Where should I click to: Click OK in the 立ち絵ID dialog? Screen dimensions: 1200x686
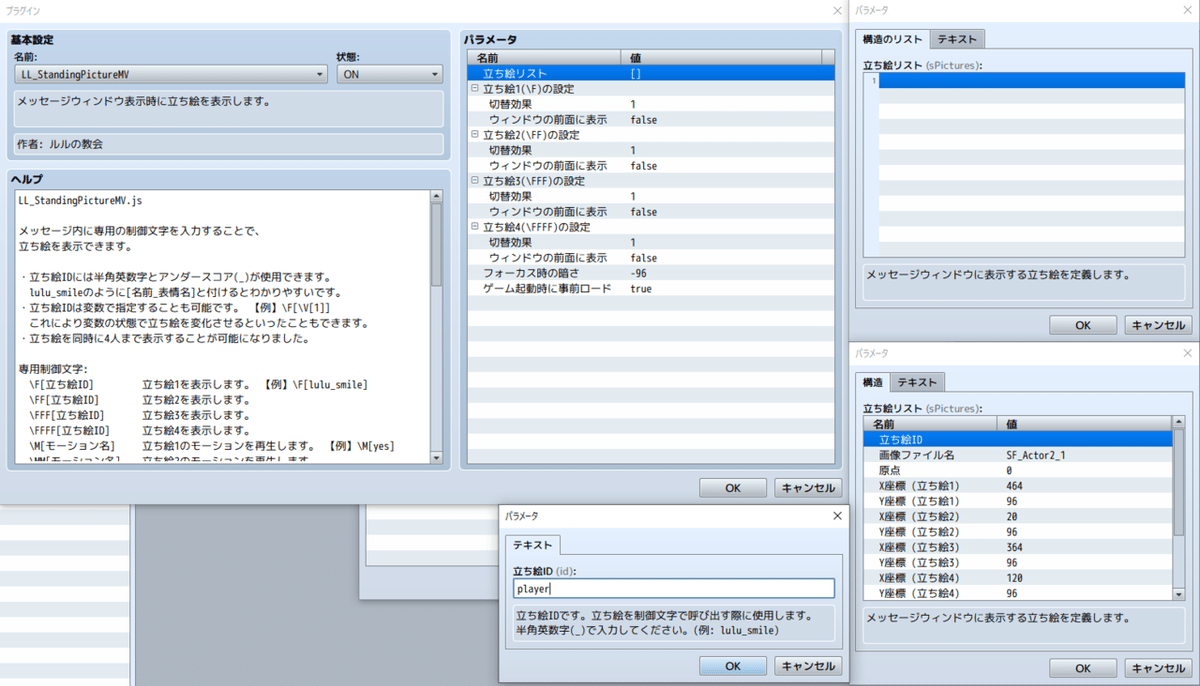point(733,665)
